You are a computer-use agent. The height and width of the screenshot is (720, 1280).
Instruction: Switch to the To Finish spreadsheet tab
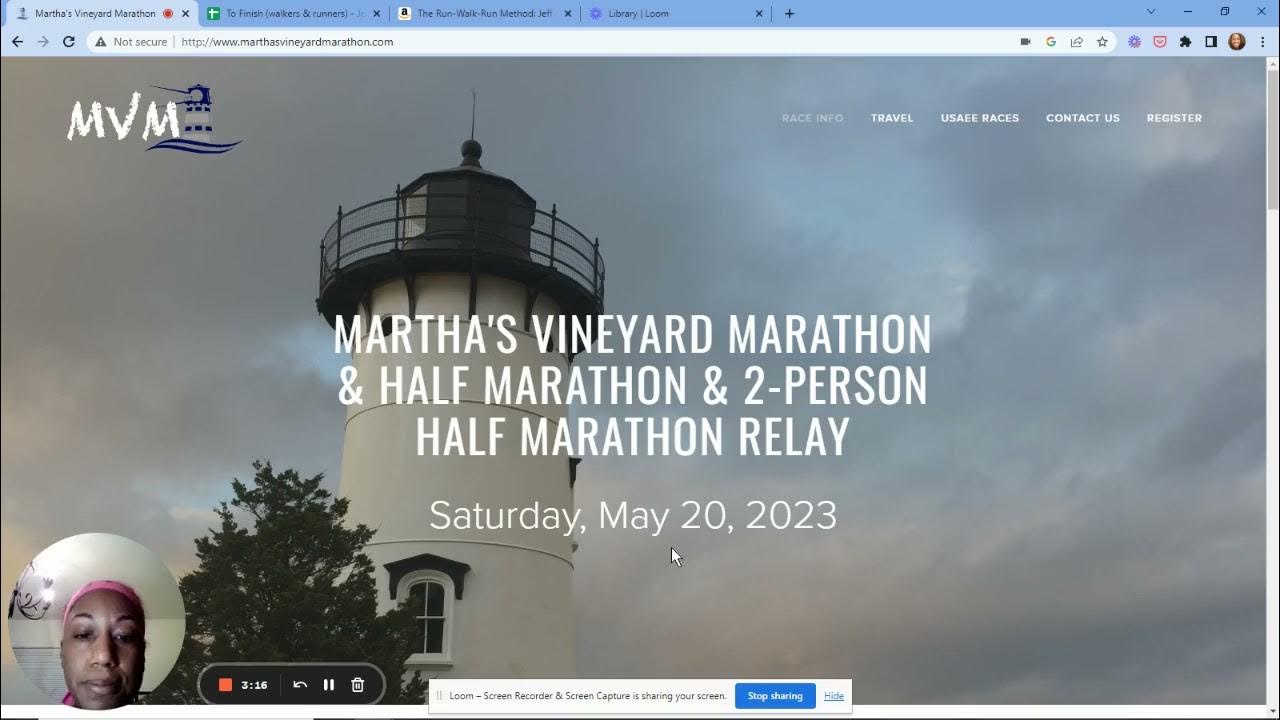tap(294, 14)
